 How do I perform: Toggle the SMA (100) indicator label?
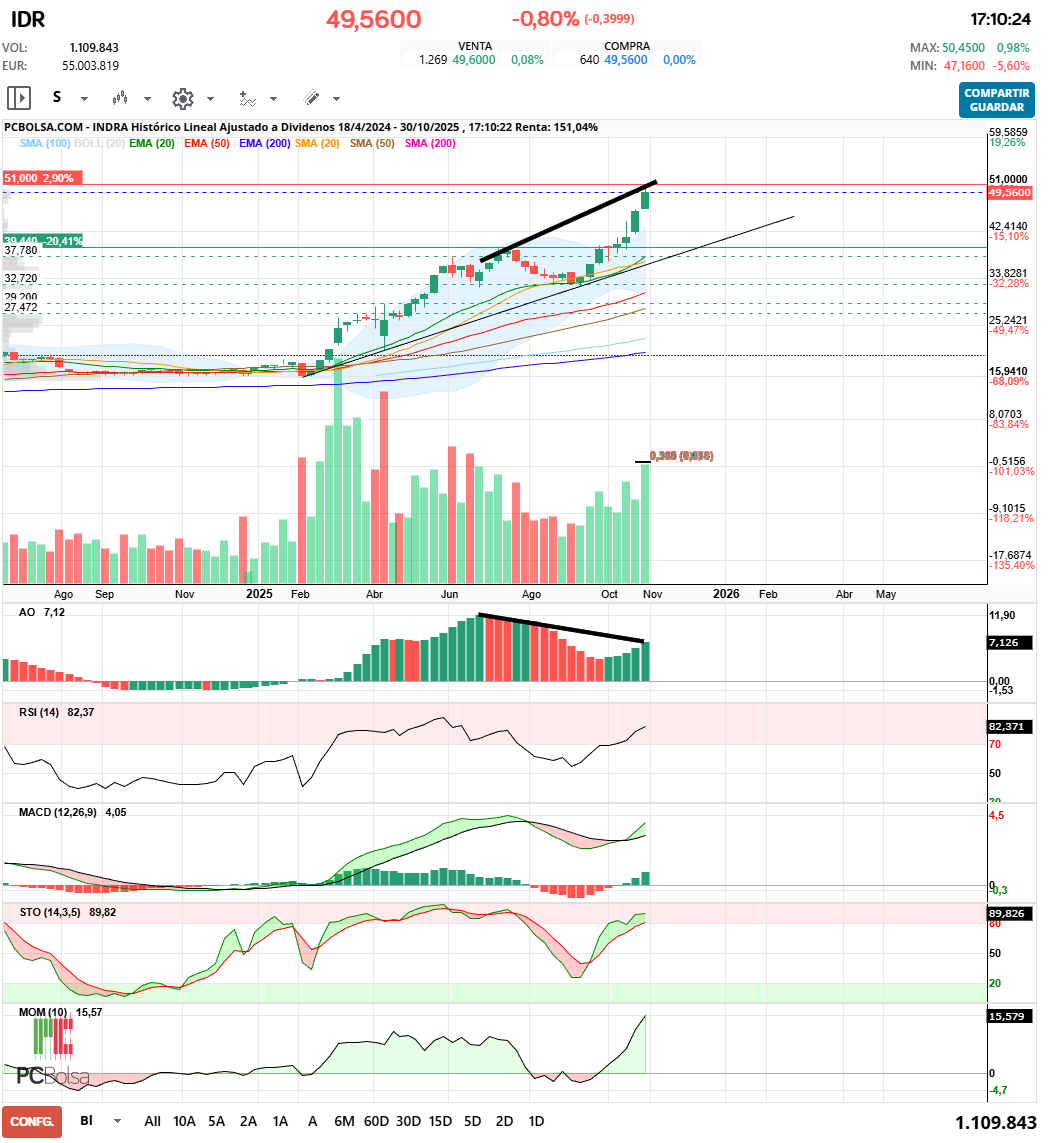pos(45,143)
